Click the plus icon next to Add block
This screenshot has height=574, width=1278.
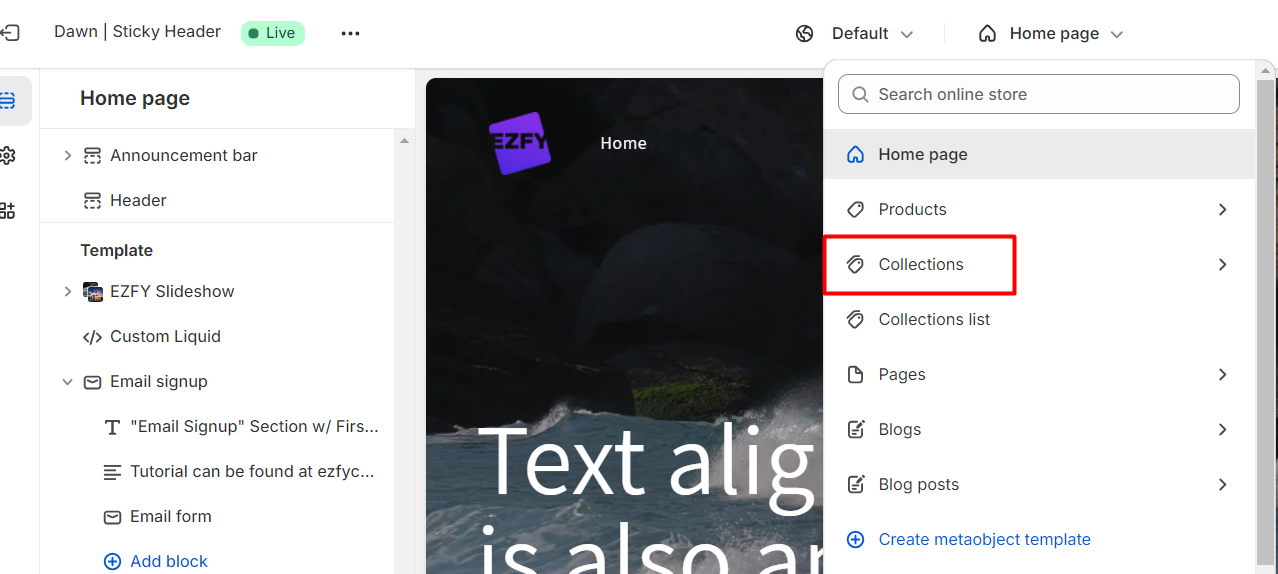click(x=112, y=562)
